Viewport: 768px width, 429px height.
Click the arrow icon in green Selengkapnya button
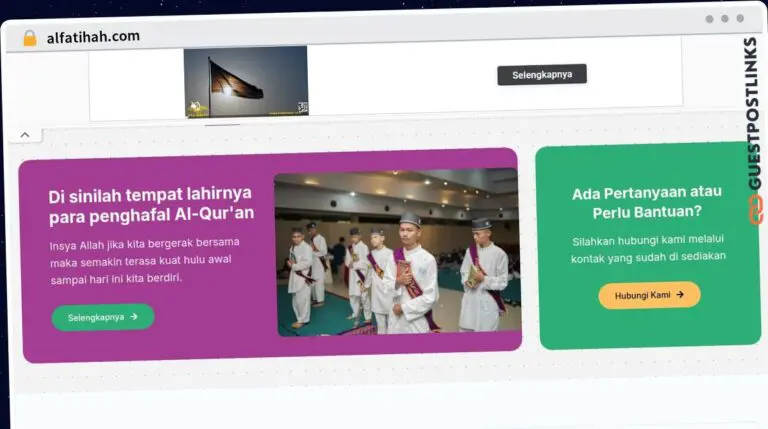coord(134,317)
